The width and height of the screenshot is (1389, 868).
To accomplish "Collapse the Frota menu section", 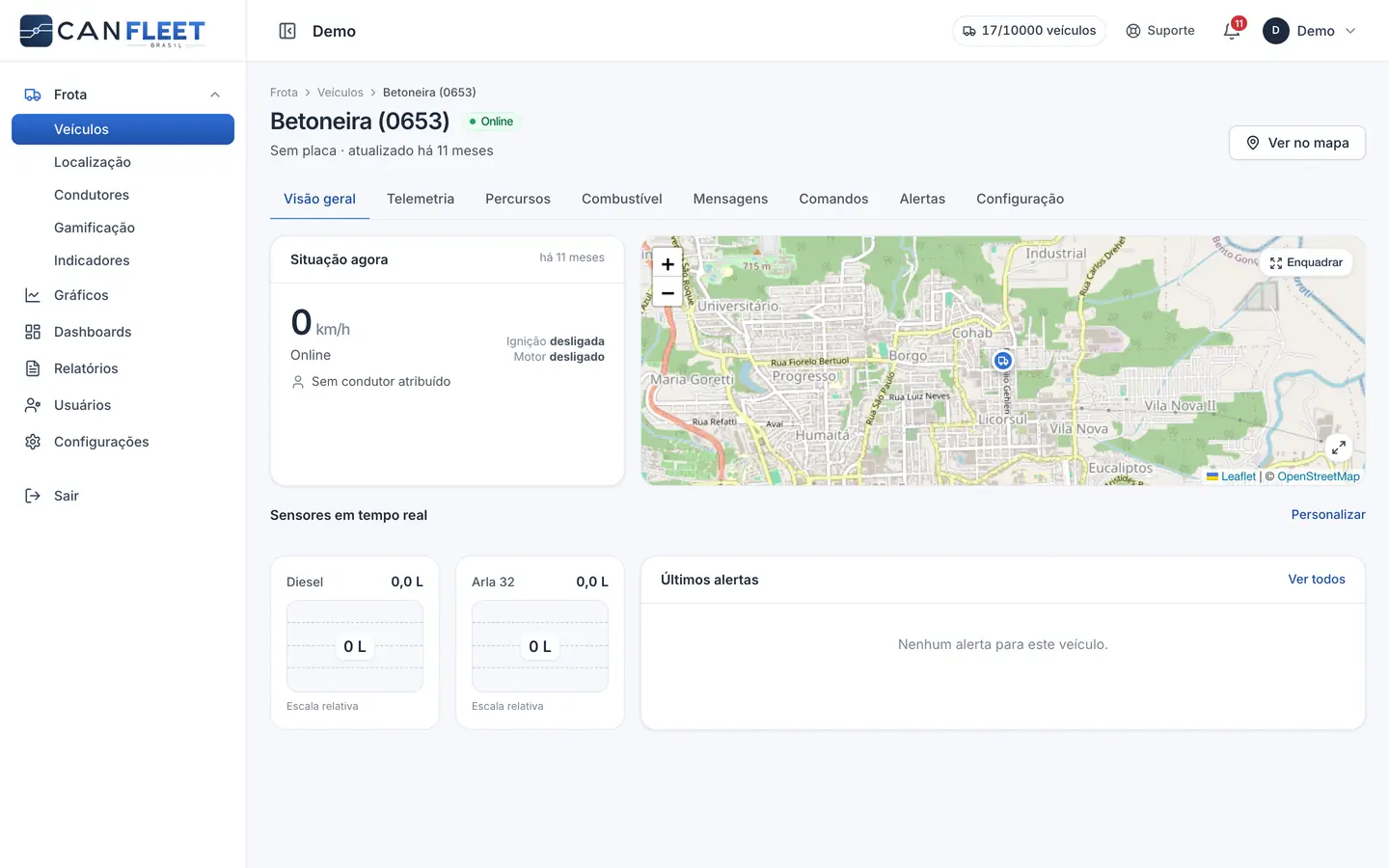I will point(215,95).
